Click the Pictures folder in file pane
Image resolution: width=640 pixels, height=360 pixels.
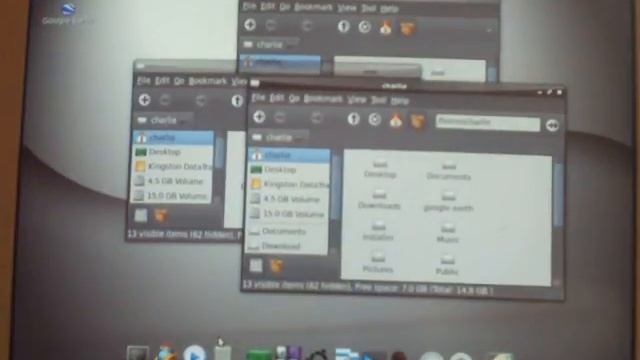[x=378, y=263]
